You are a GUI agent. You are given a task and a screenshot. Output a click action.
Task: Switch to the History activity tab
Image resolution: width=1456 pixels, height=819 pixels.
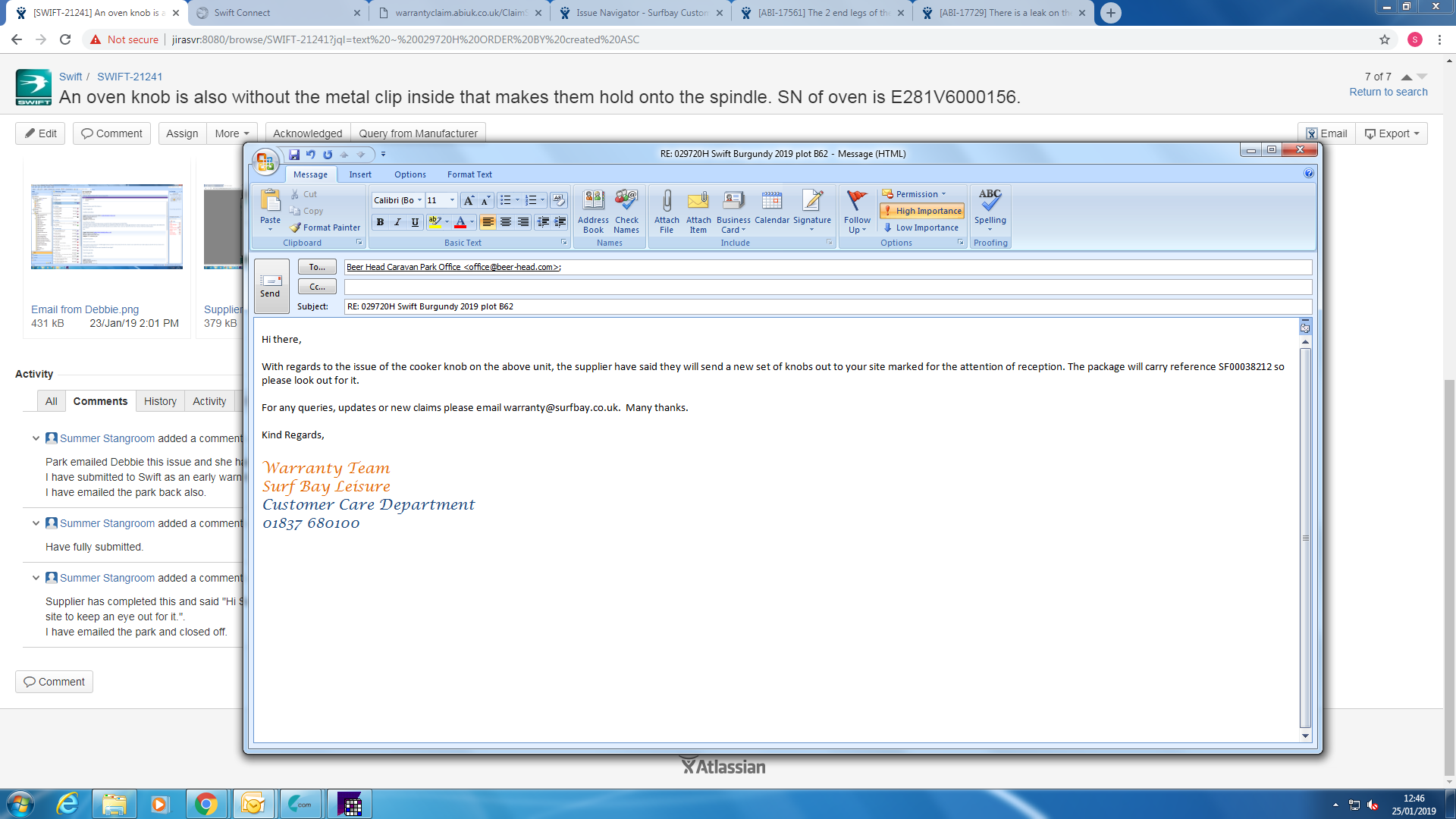160,401
